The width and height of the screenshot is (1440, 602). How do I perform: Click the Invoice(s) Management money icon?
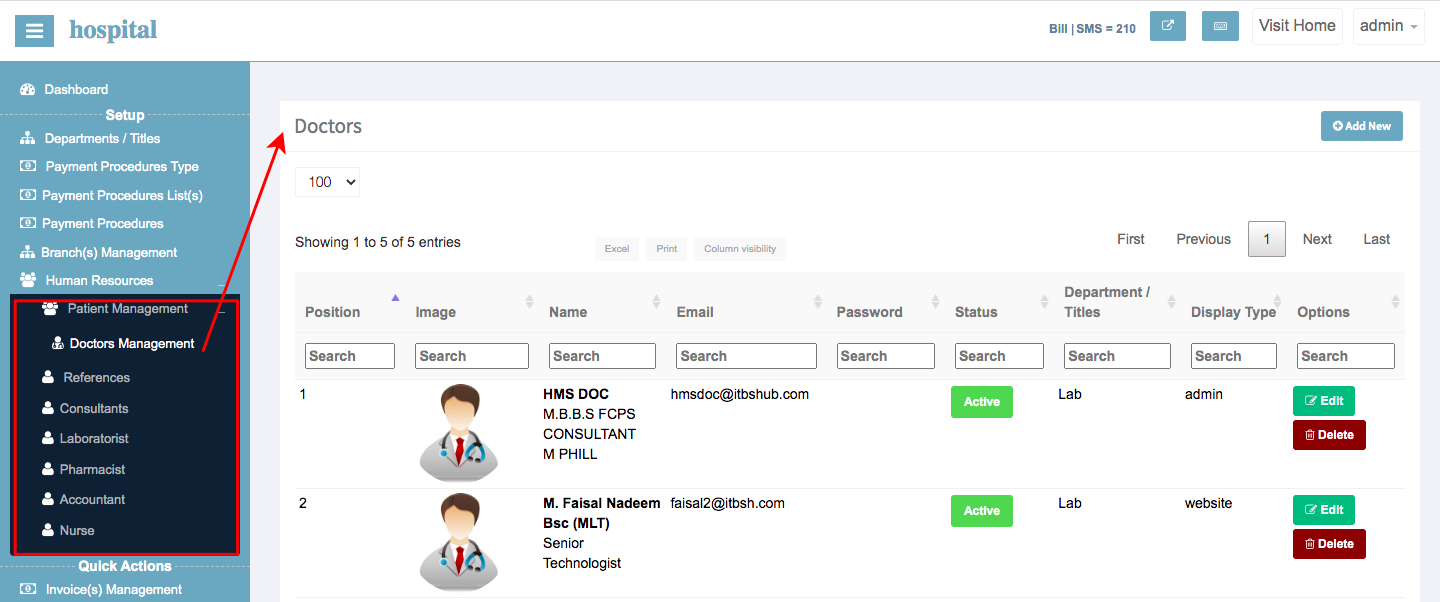pyautogui.click(x=28, y=589)
